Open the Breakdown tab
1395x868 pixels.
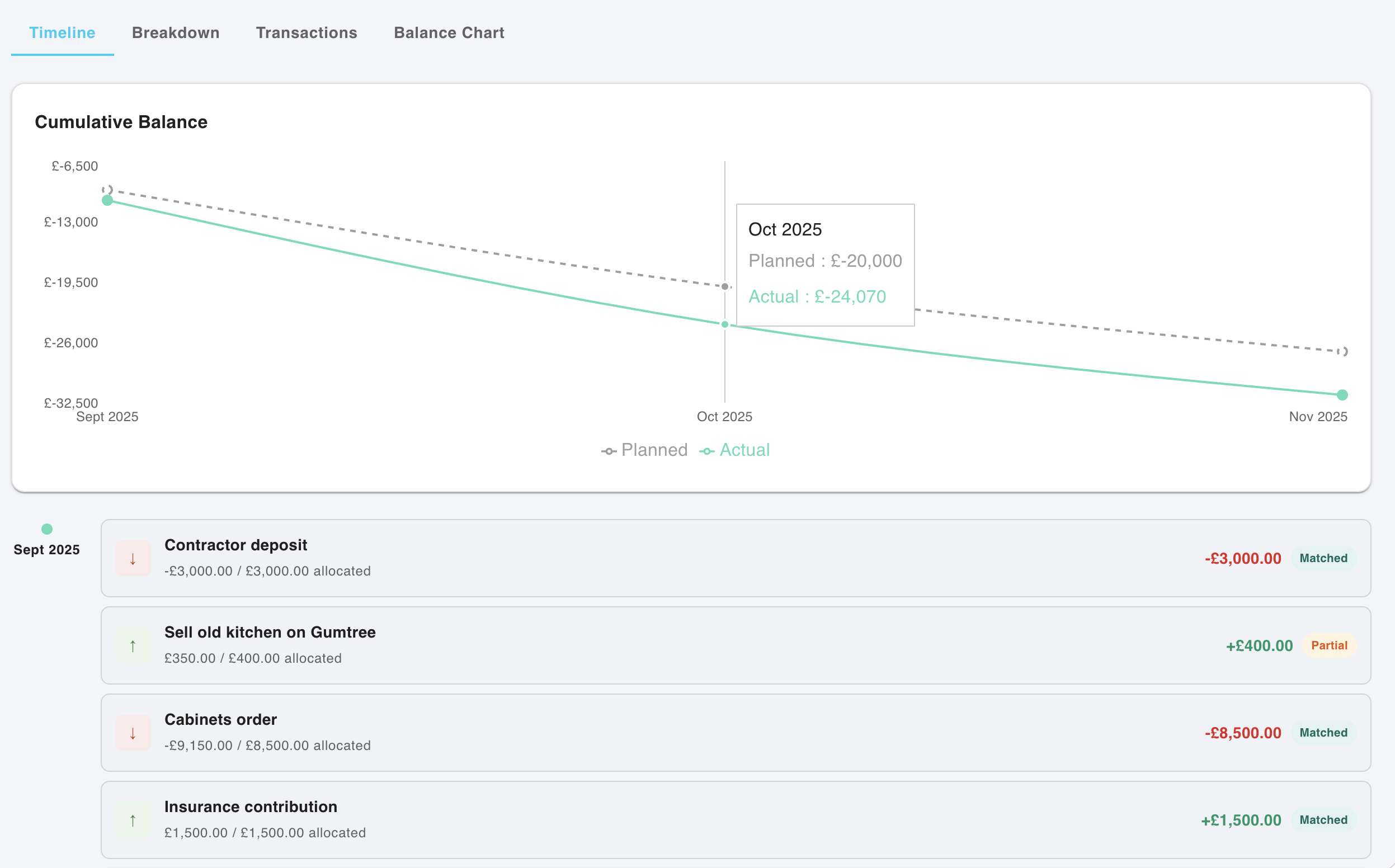click(x=176, y=33)
